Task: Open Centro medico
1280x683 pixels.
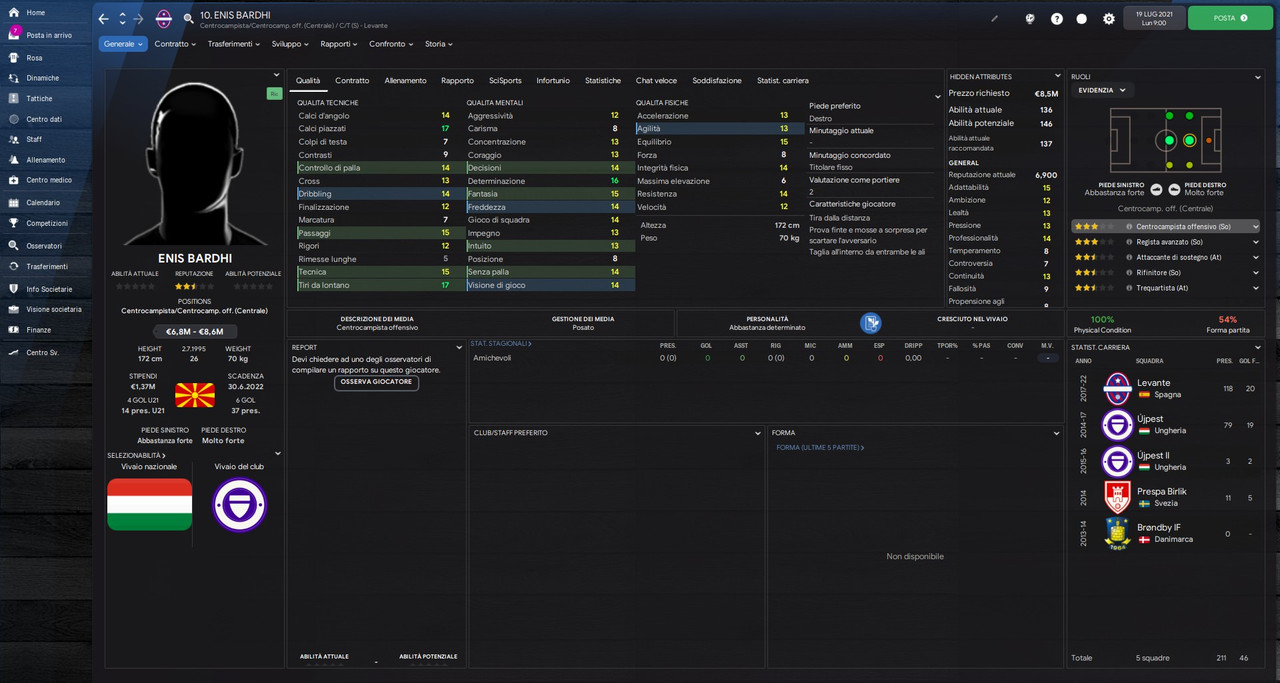Action: tap(48, 180)
